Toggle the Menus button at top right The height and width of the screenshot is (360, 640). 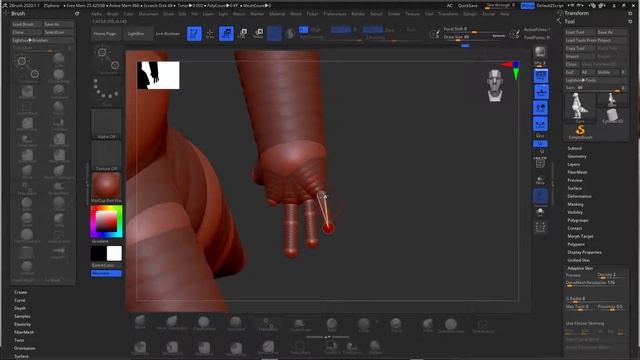(x=527, y=6)
